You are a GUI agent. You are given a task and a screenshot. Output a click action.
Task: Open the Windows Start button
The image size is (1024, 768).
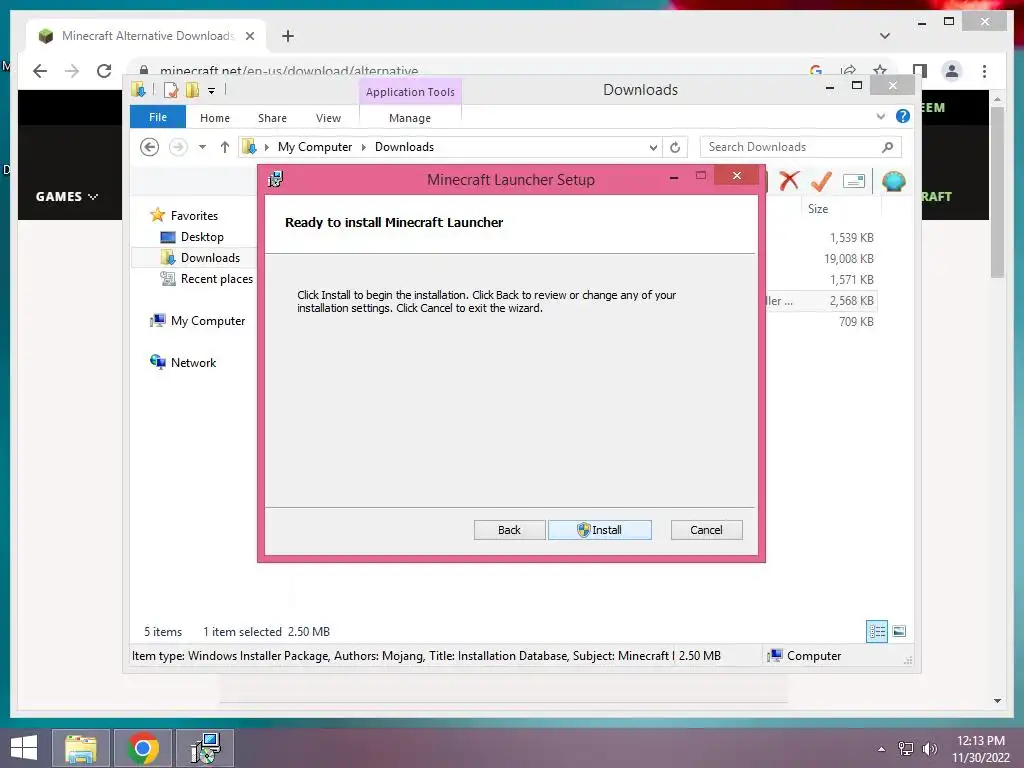point(24,748)
